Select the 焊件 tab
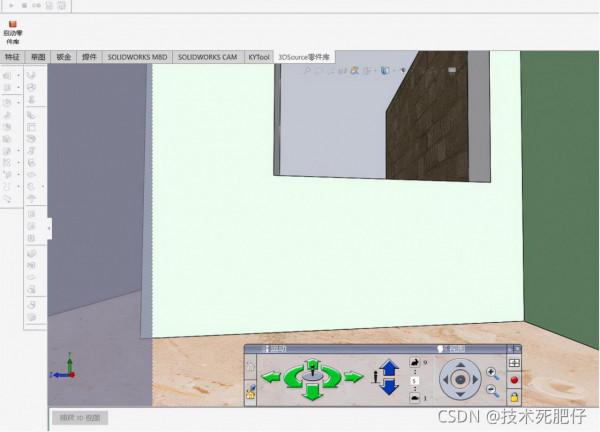Image resolution: width=600 pixels, height=432 pixels. (89, 57)
